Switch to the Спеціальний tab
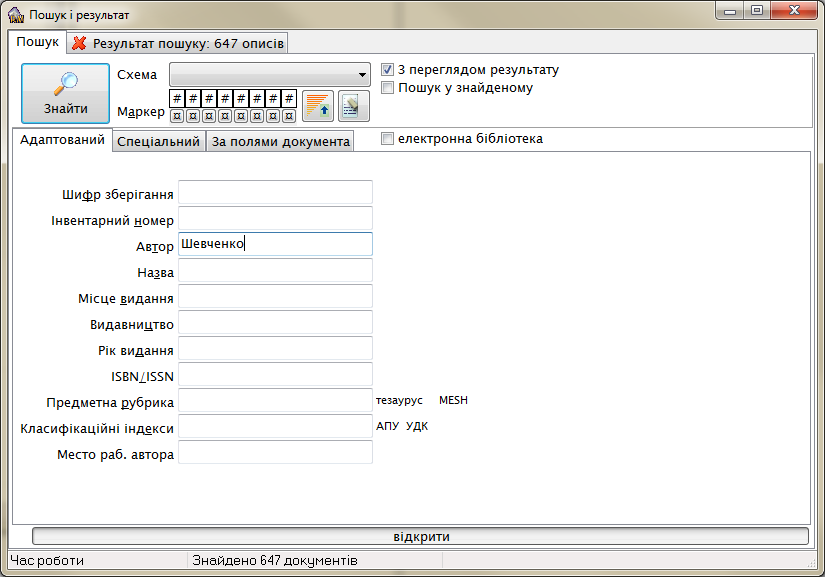825x577 pixels. coord(159,142)
